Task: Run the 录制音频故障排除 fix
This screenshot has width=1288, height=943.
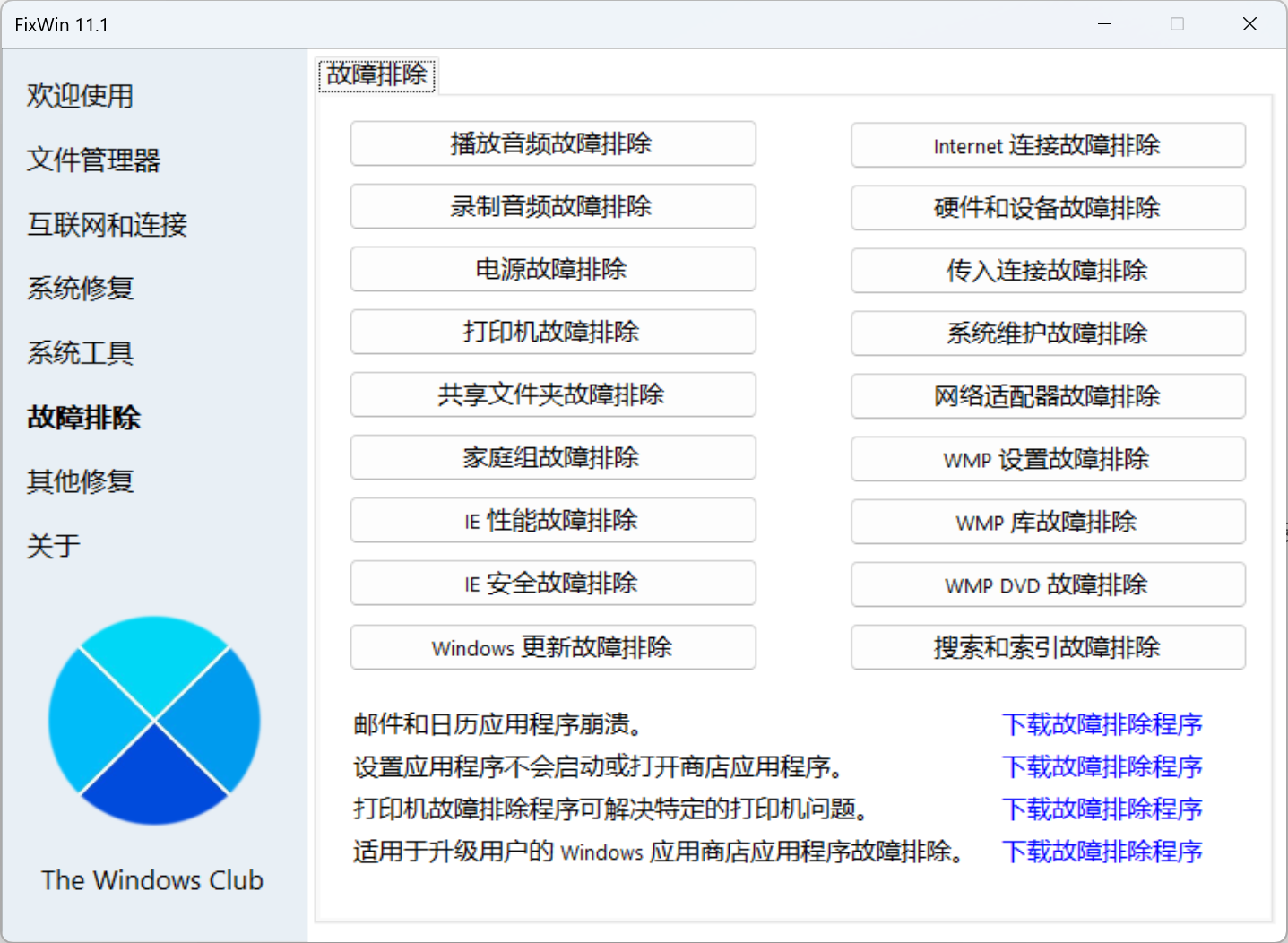Action: (x=552, y=206)
